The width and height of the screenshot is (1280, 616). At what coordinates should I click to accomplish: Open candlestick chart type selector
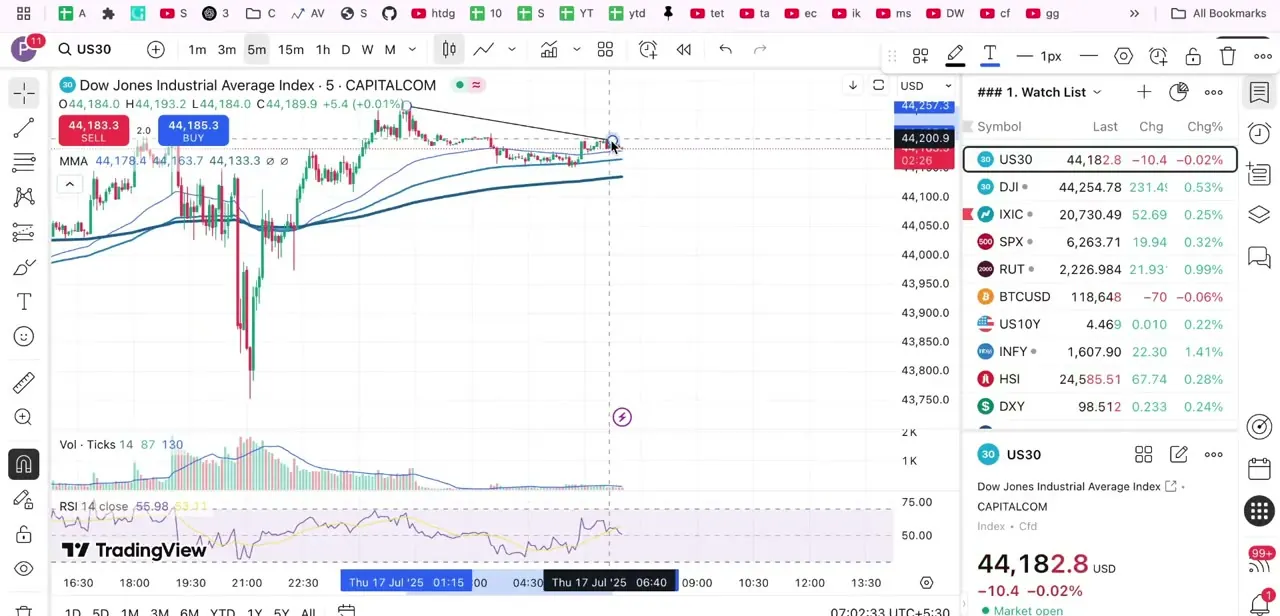[449, 49]
